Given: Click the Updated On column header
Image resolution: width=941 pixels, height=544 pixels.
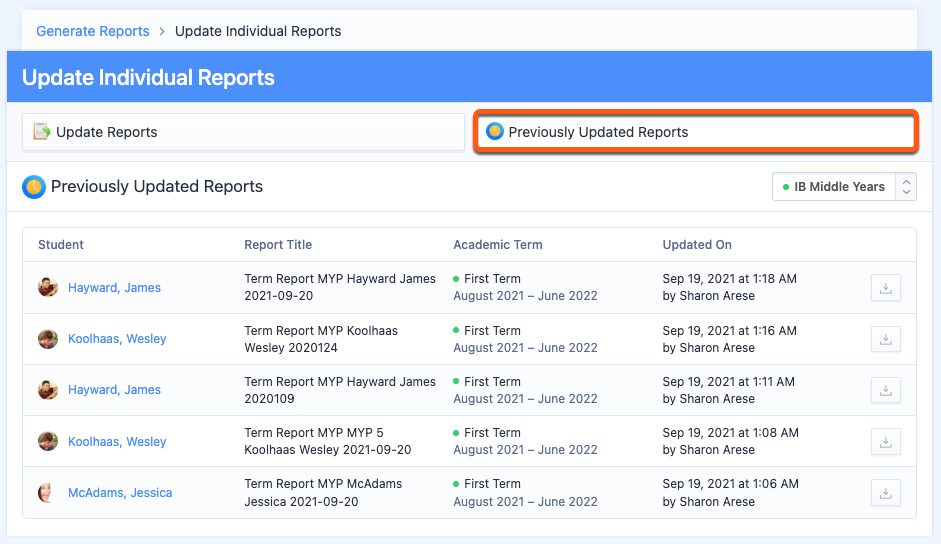Looking at the screenshot, I should point(697,245).
